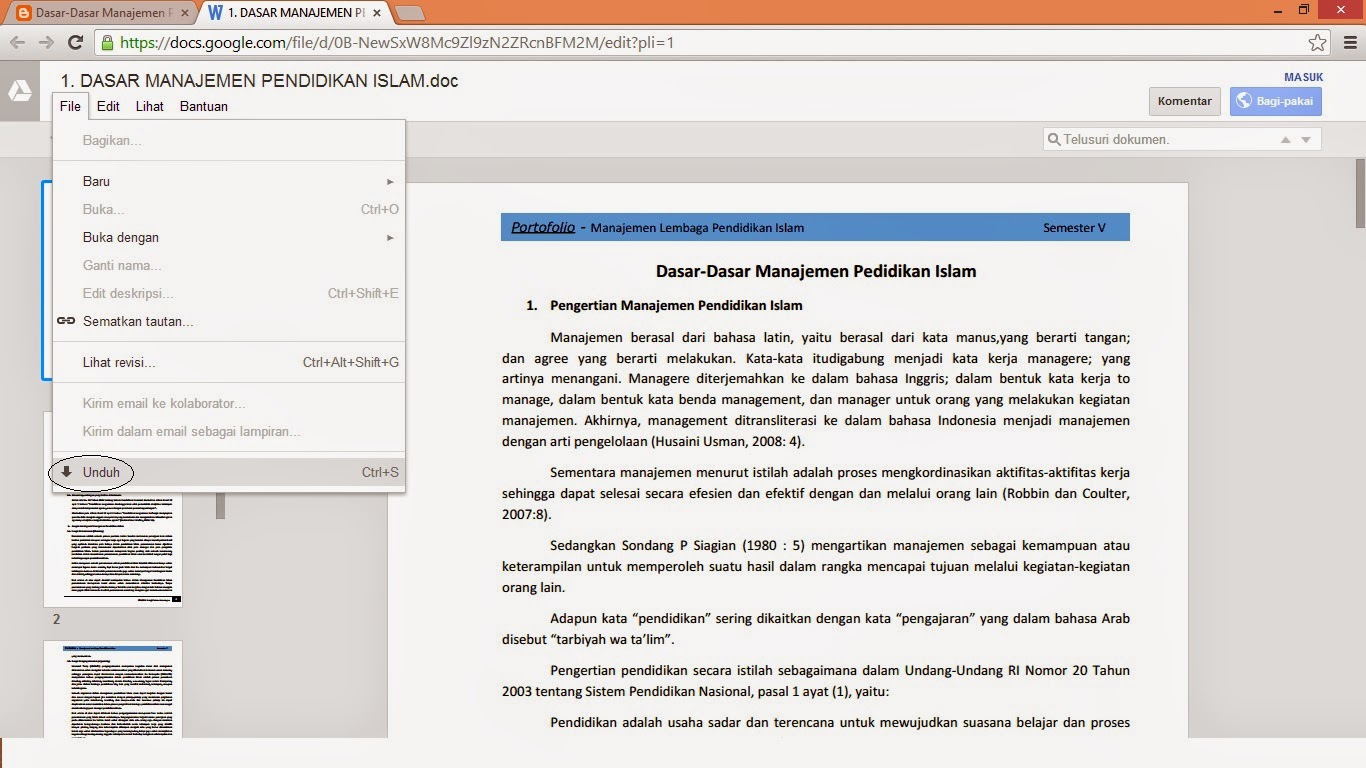Image resolution: width=1366 pixels, height=768 pixels.
Task: Go to previous search result arrow
Action: (1286, 140)
